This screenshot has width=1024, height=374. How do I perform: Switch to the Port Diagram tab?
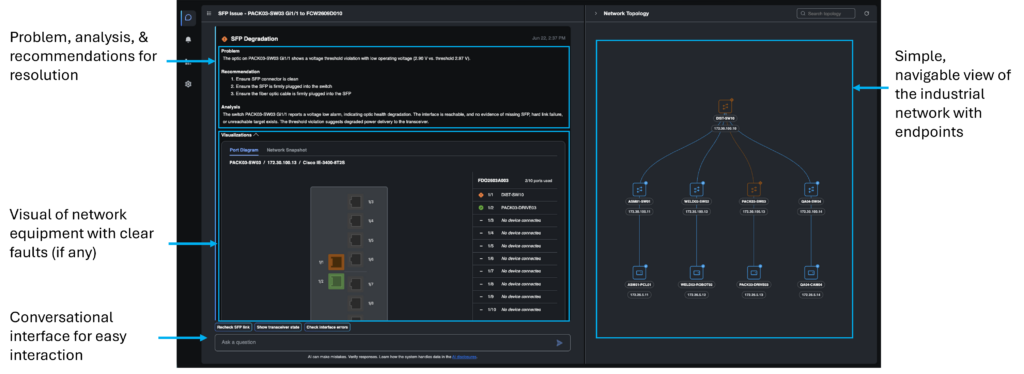coord(244,150)
